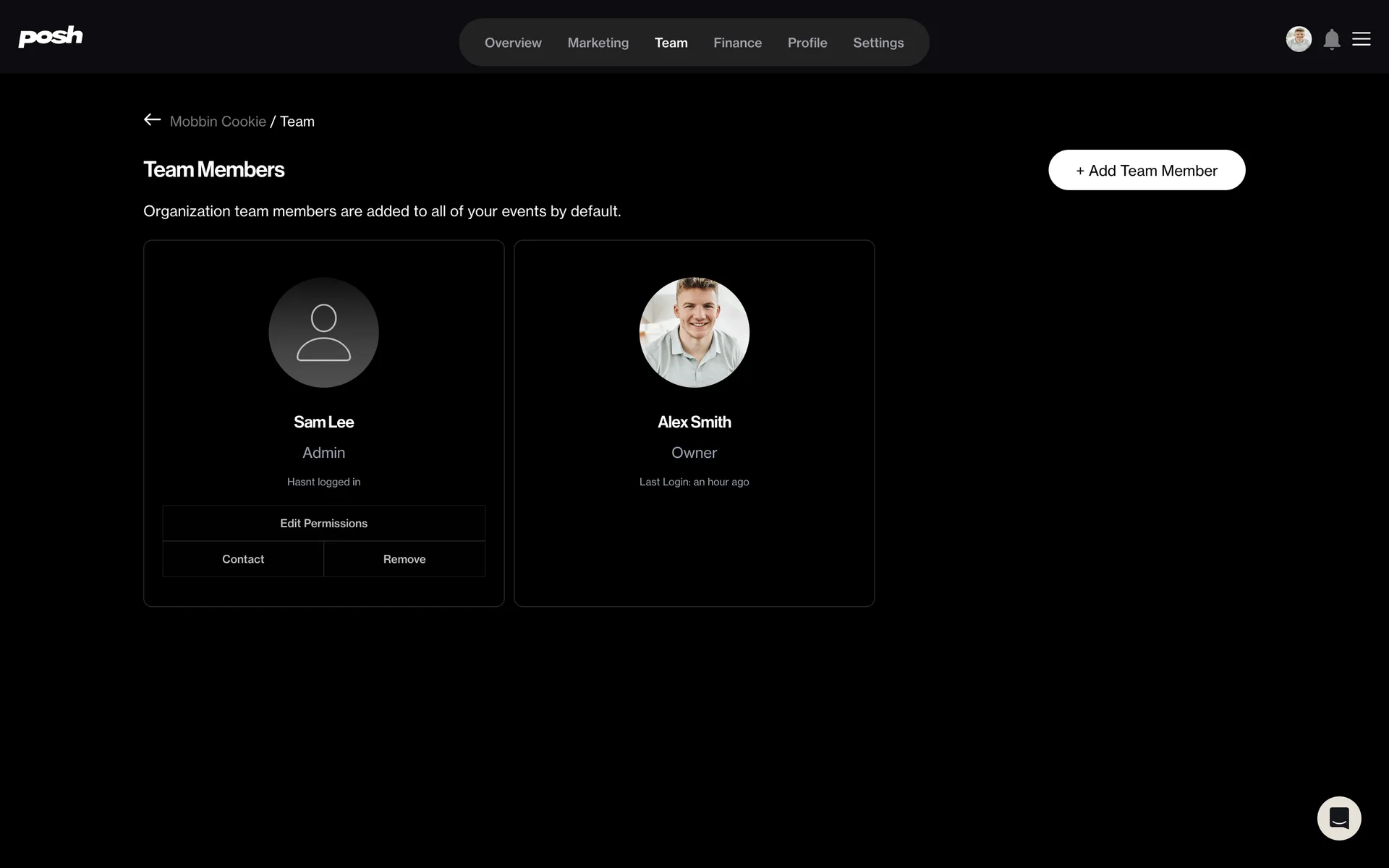This screenshot has width=1389, height=868.
Task: Click the user avatar in header
Action: 1298,39
